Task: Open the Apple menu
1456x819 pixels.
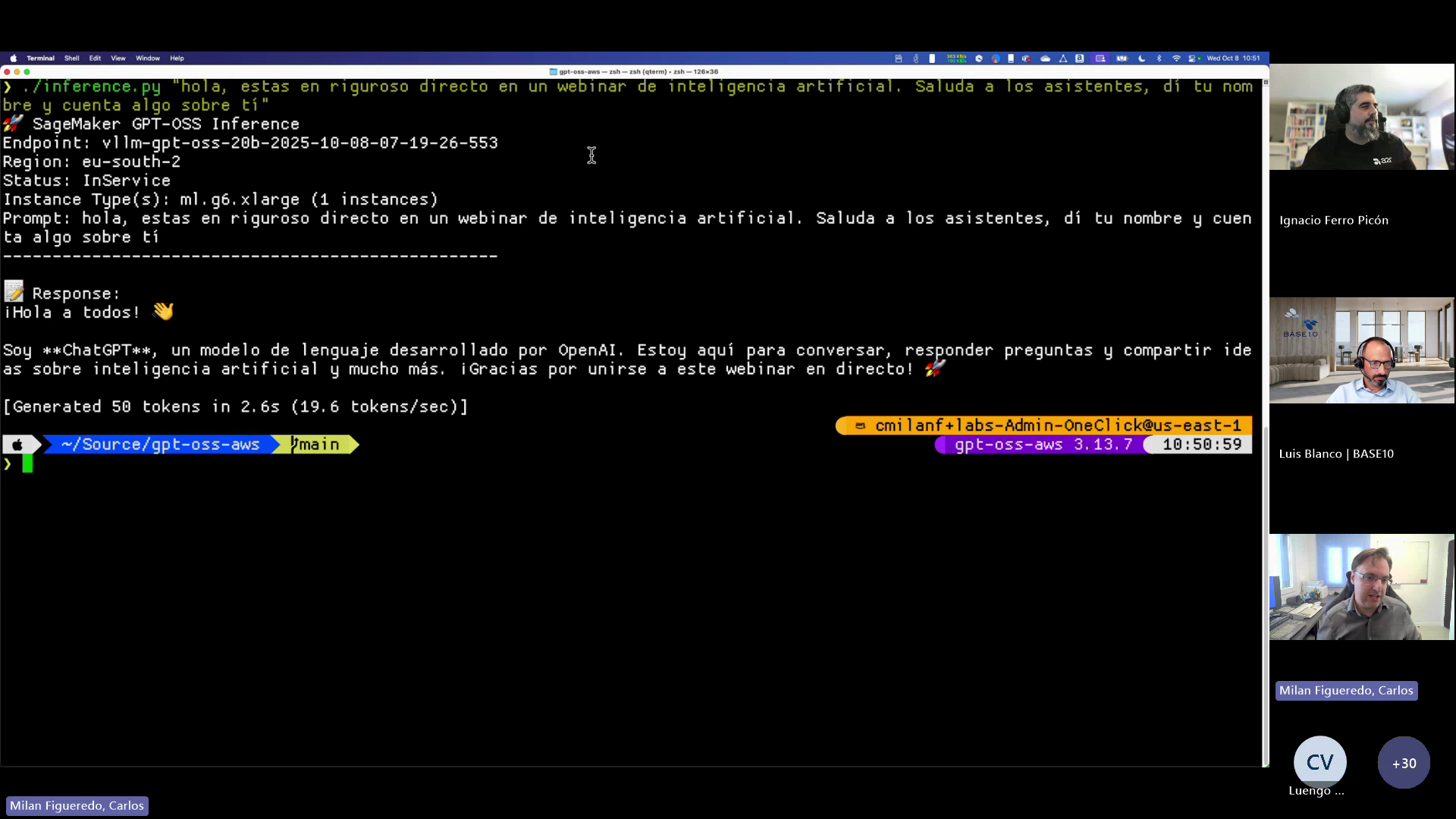Action: pyautogui.click(x=13, y=58)
